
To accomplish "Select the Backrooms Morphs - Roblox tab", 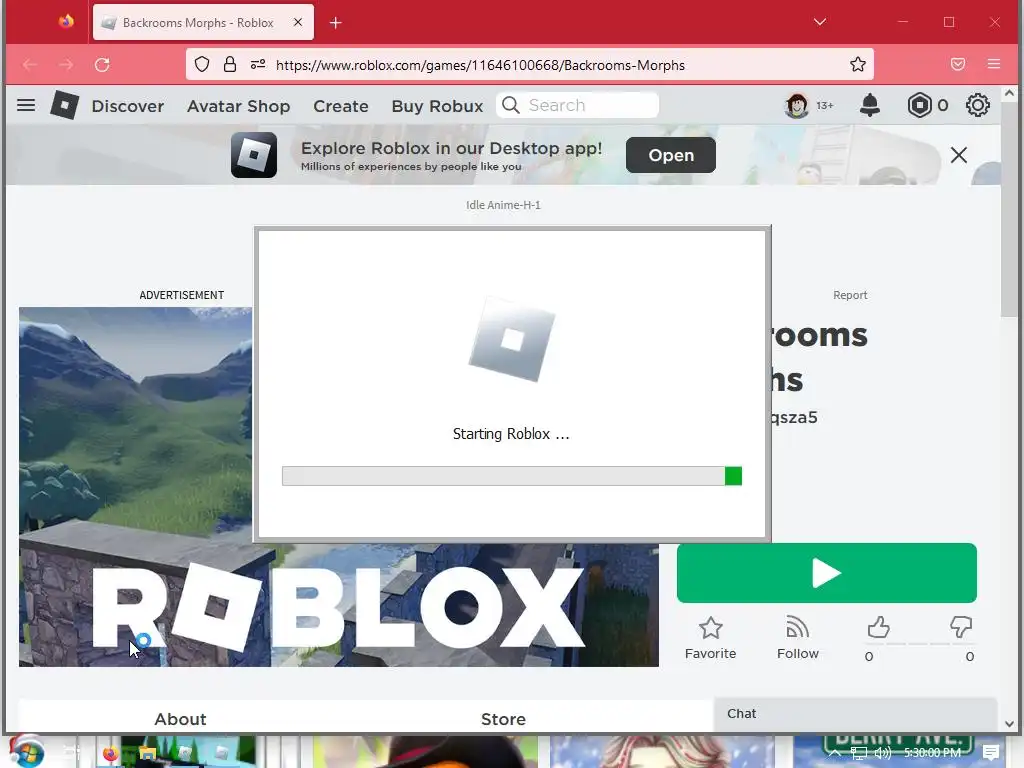I will pyautogui.click(x=203, y=22).
